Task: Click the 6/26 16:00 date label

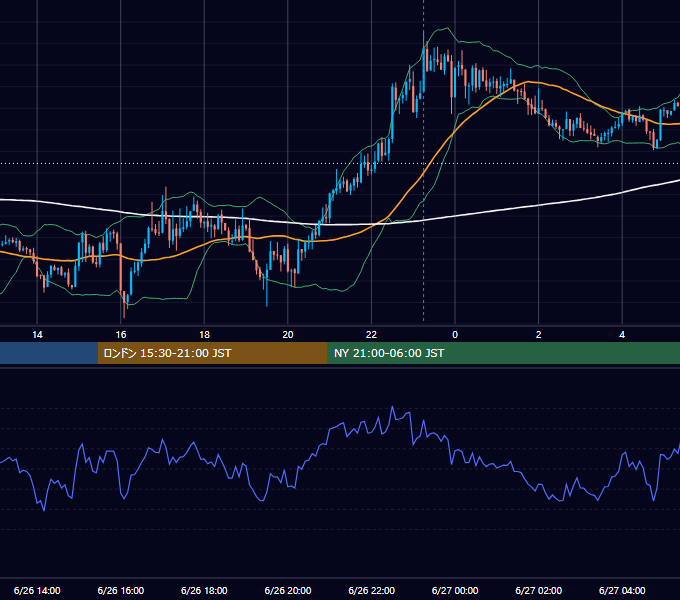Action: 121,590
